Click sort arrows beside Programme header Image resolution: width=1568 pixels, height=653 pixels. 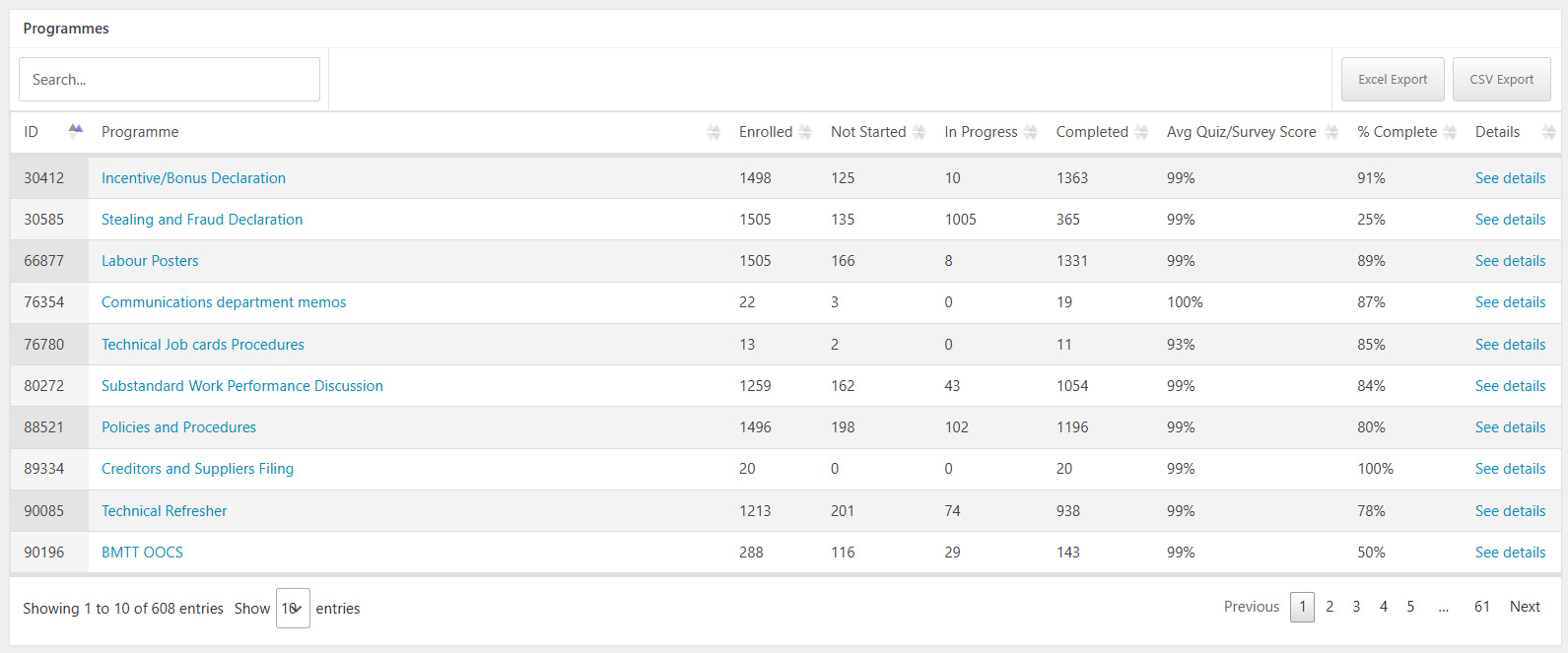[x=714, y=132]
